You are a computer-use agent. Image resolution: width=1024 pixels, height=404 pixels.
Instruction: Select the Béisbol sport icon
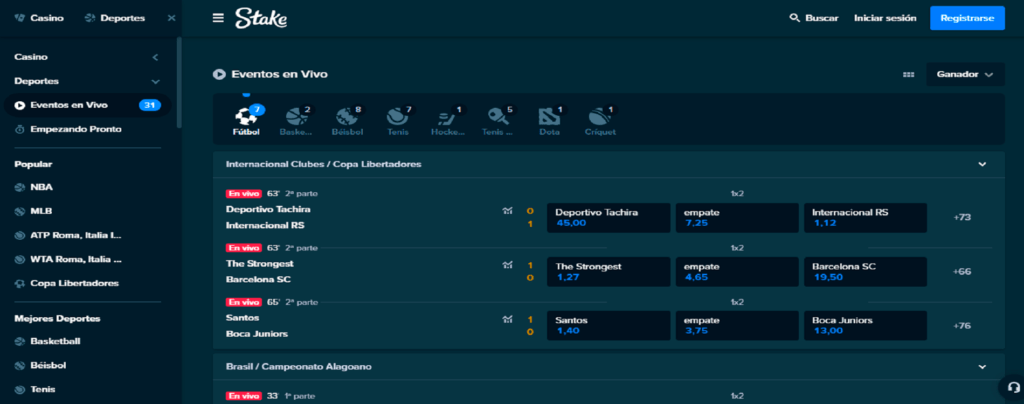[x=347, y=119]
